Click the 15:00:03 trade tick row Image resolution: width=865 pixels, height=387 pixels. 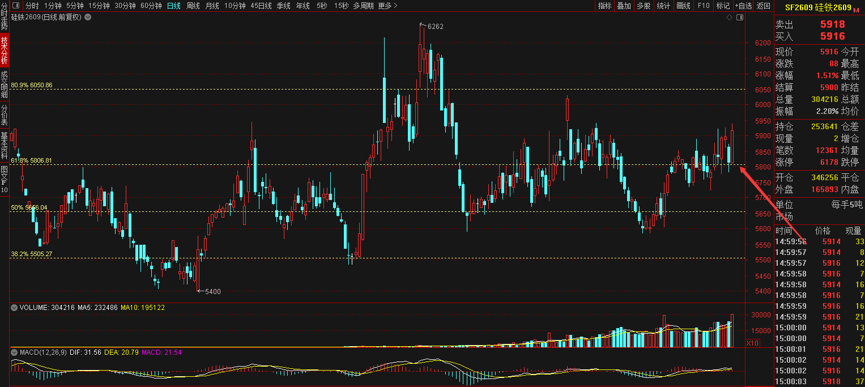pos(820,381)
